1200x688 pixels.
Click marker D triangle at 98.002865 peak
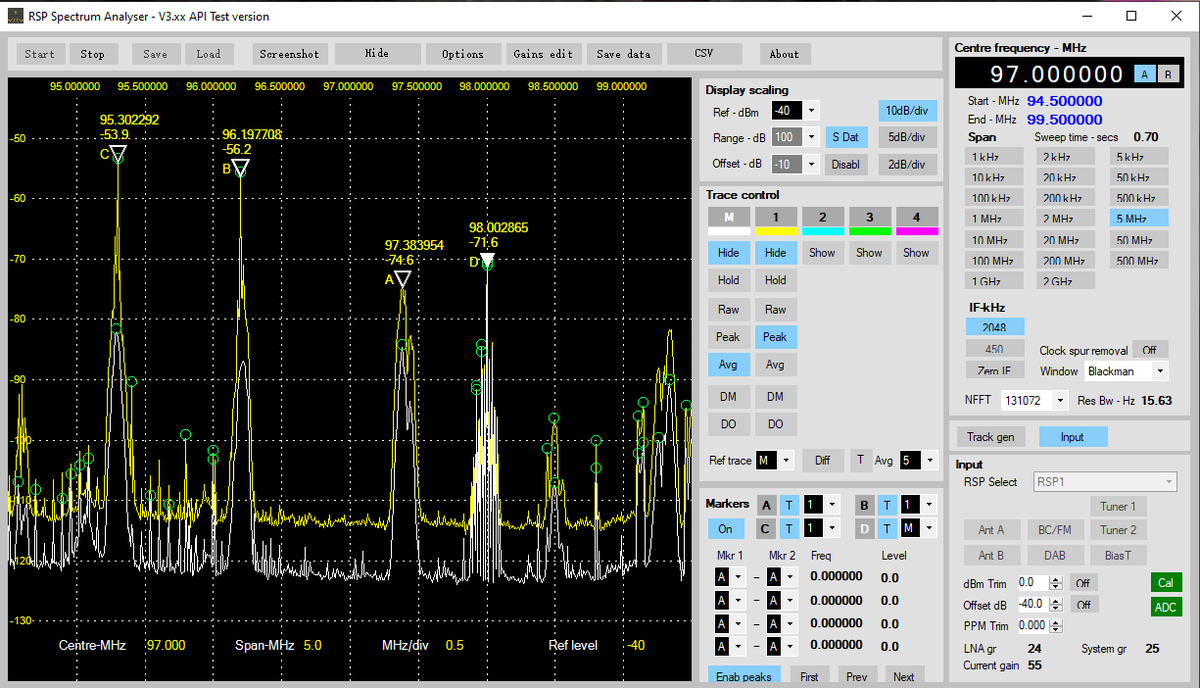point(487,261)
